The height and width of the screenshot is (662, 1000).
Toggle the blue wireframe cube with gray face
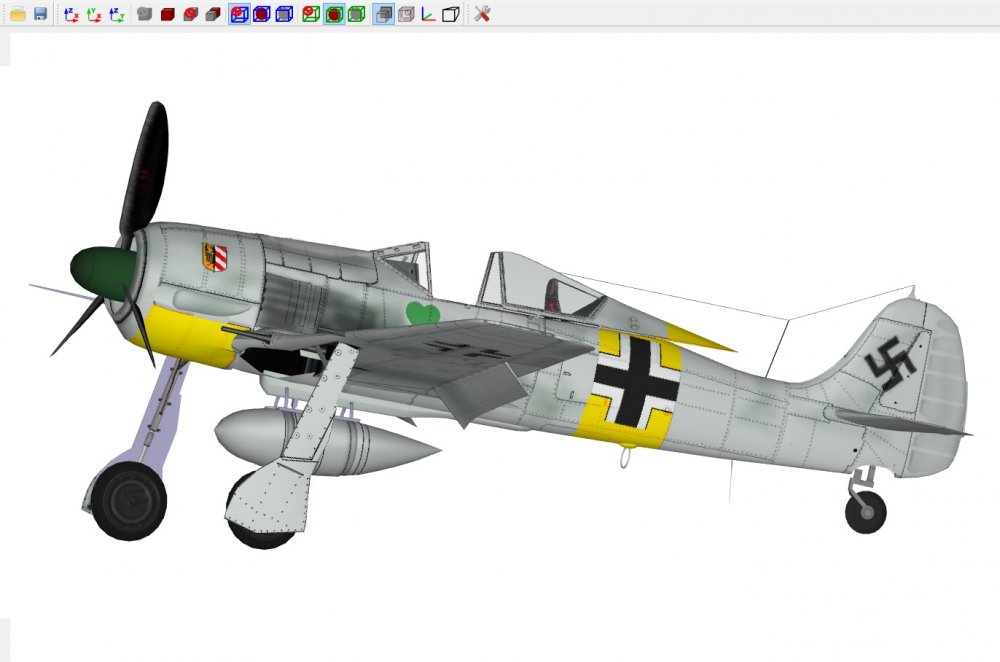284,14
